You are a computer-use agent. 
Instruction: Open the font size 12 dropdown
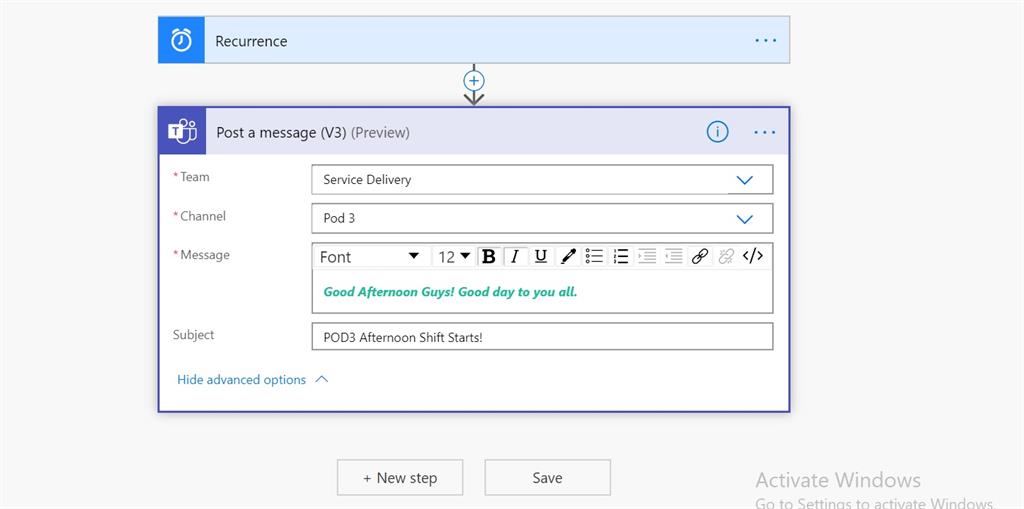(454, 257)
